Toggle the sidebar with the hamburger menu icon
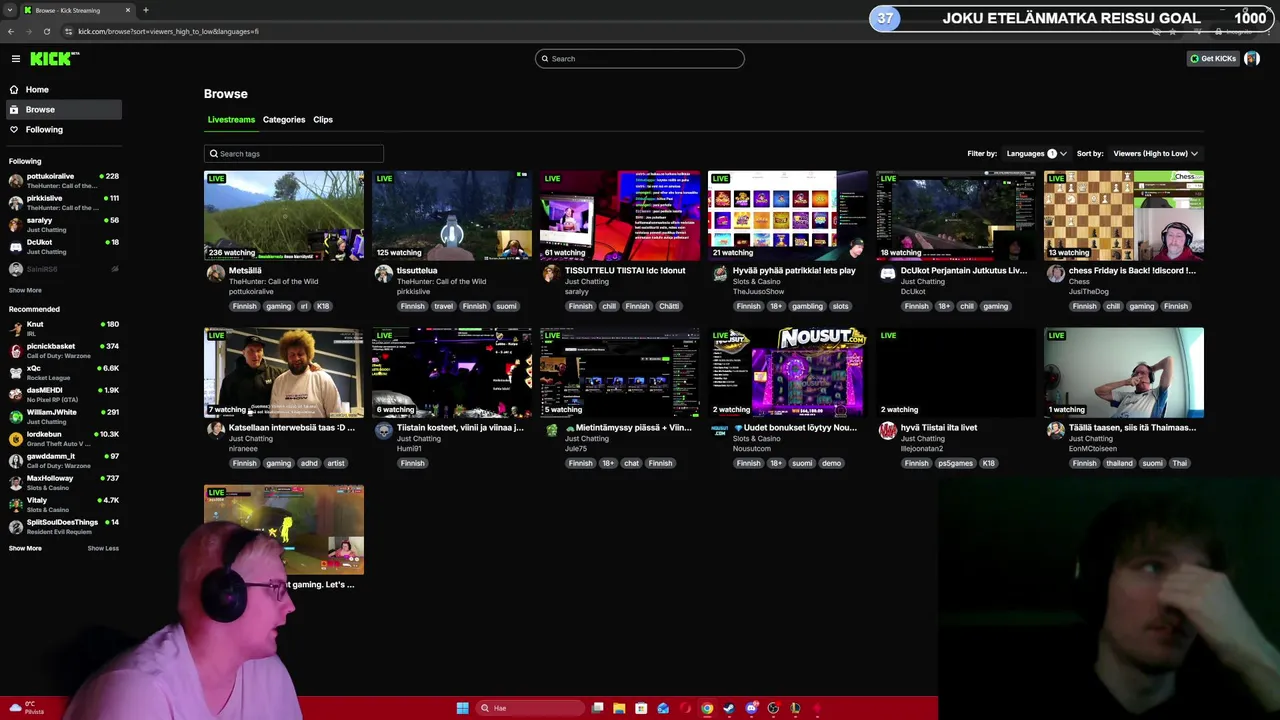The height and width of the screenshot is (720, 1280). point(15,59)
